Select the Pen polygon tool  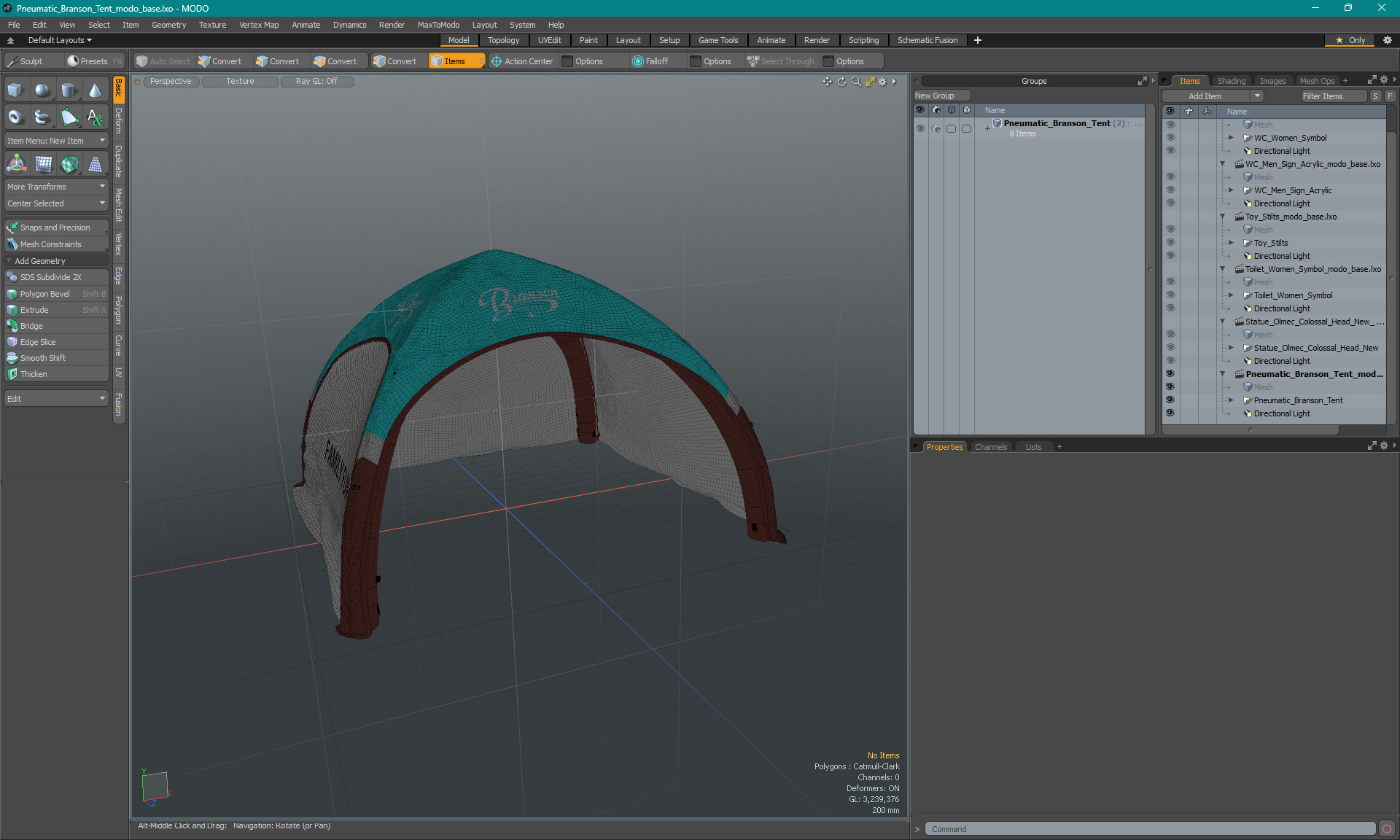[69, 117]
